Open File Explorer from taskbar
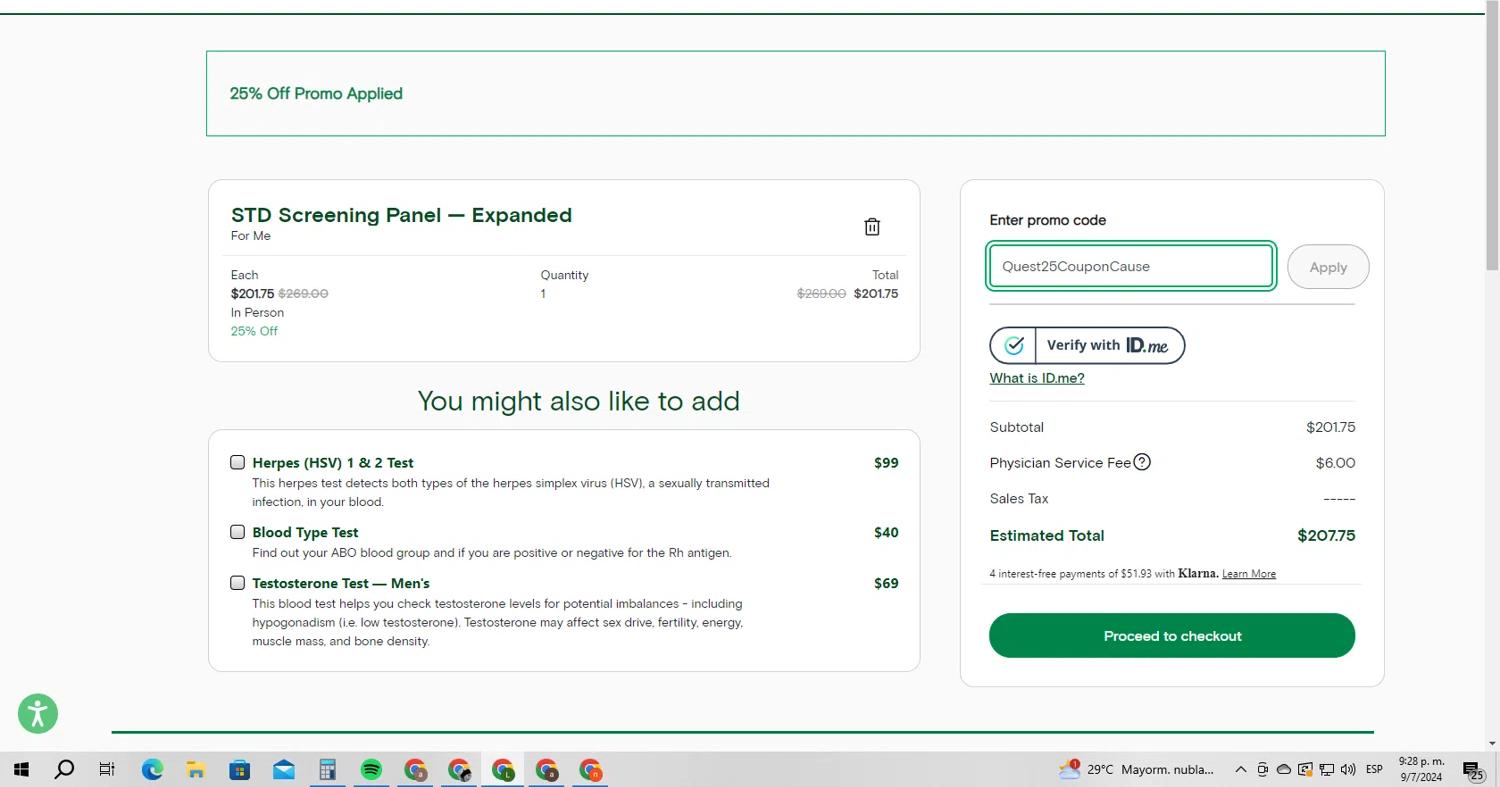 pos(196,770)
